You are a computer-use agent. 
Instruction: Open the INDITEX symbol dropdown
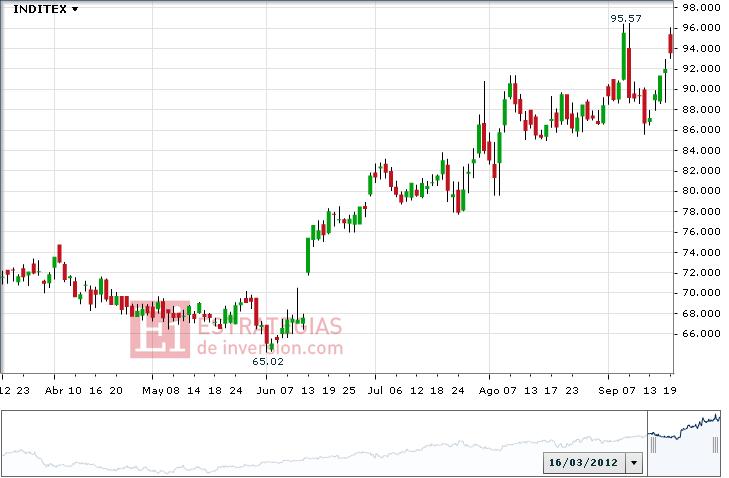[x=46, y=9]
